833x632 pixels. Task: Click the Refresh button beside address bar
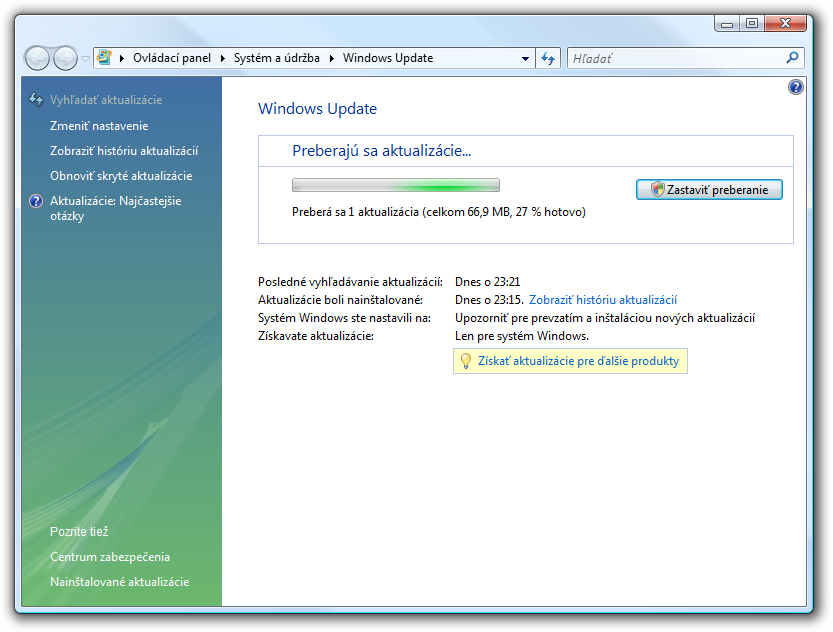[548, 58]
